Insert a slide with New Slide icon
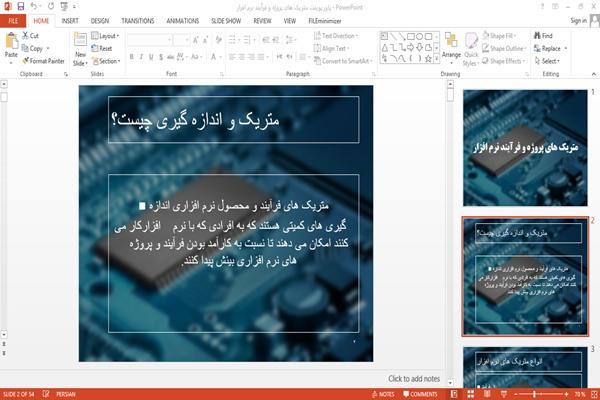 coord(80,41)
